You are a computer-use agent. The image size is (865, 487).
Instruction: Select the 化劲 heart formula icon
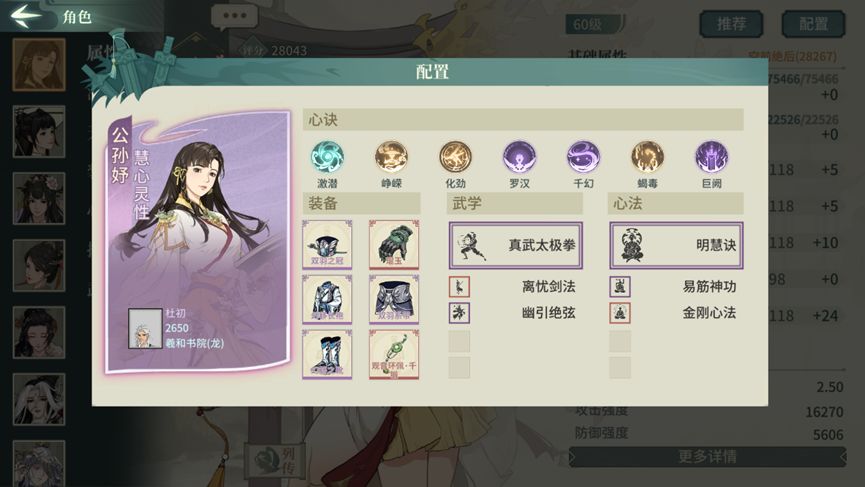pos(455,157)
